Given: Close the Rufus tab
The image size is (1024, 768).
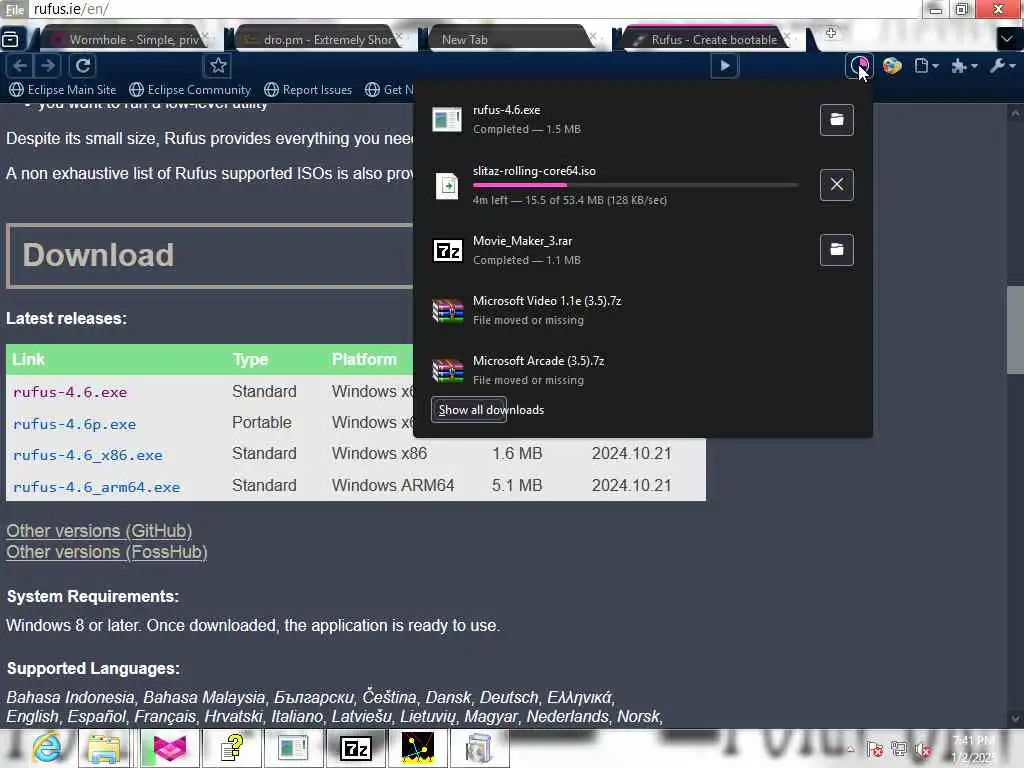Looking at the screenshot, I should coord(787,37).
